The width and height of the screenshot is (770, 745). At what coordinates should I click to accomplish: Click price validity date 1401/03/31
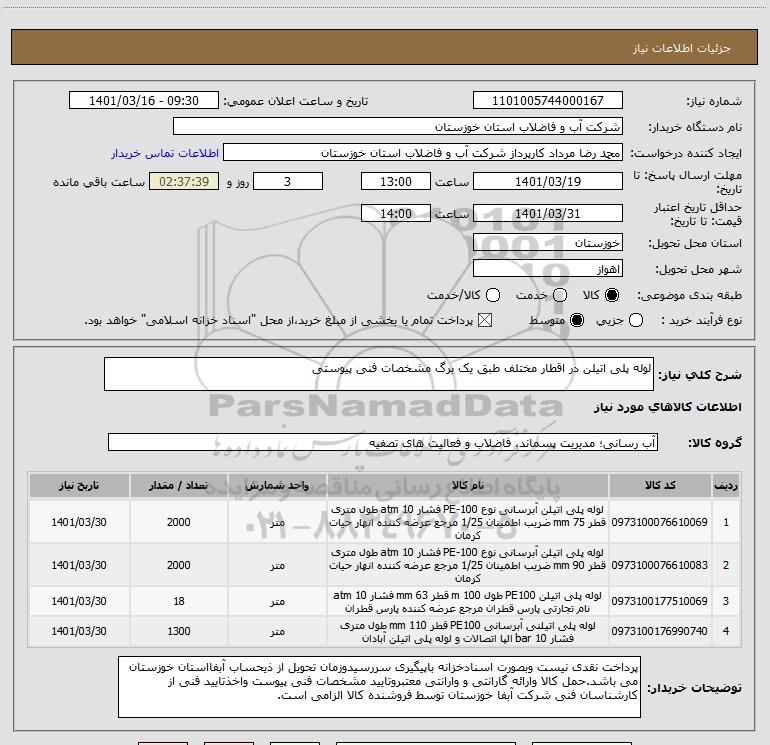tap(548, 213)
